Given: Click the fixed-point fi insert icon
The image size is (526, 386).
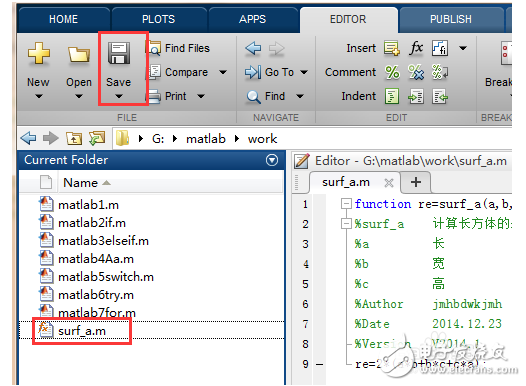Looking at the screenshot, I should 440,48.
